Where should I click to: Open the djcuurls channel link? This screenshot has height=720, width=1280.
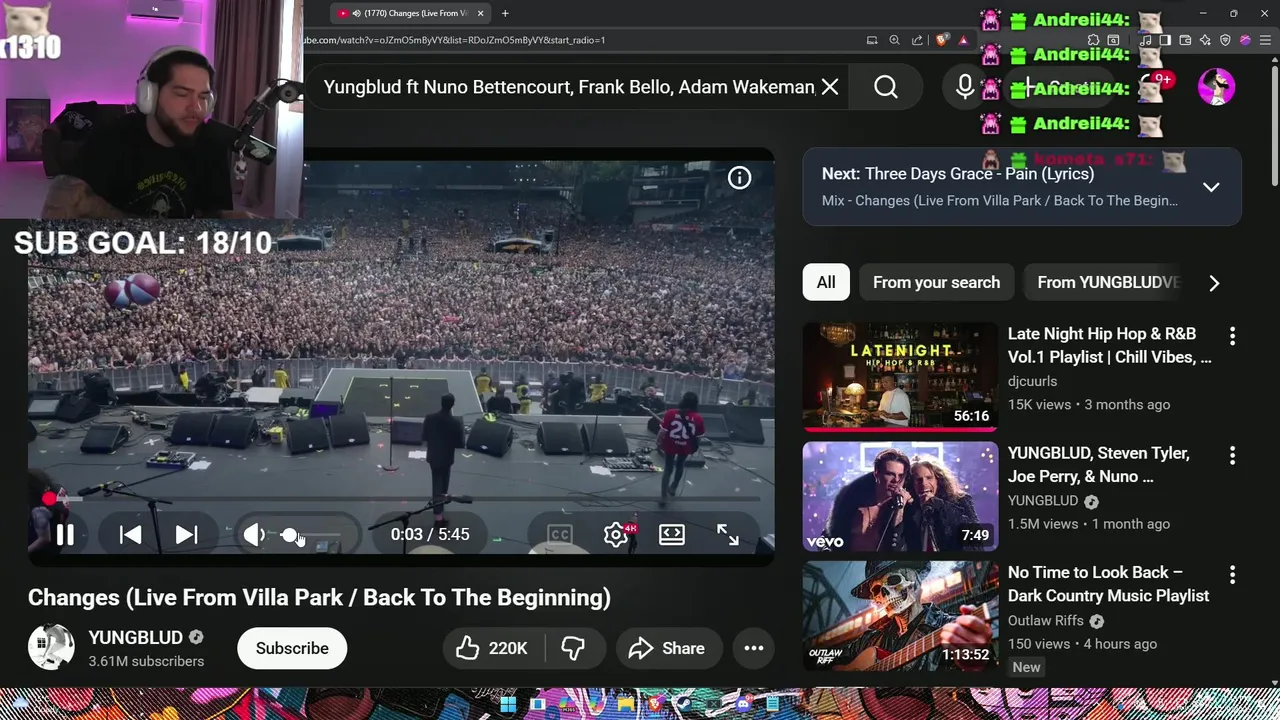1032,381
